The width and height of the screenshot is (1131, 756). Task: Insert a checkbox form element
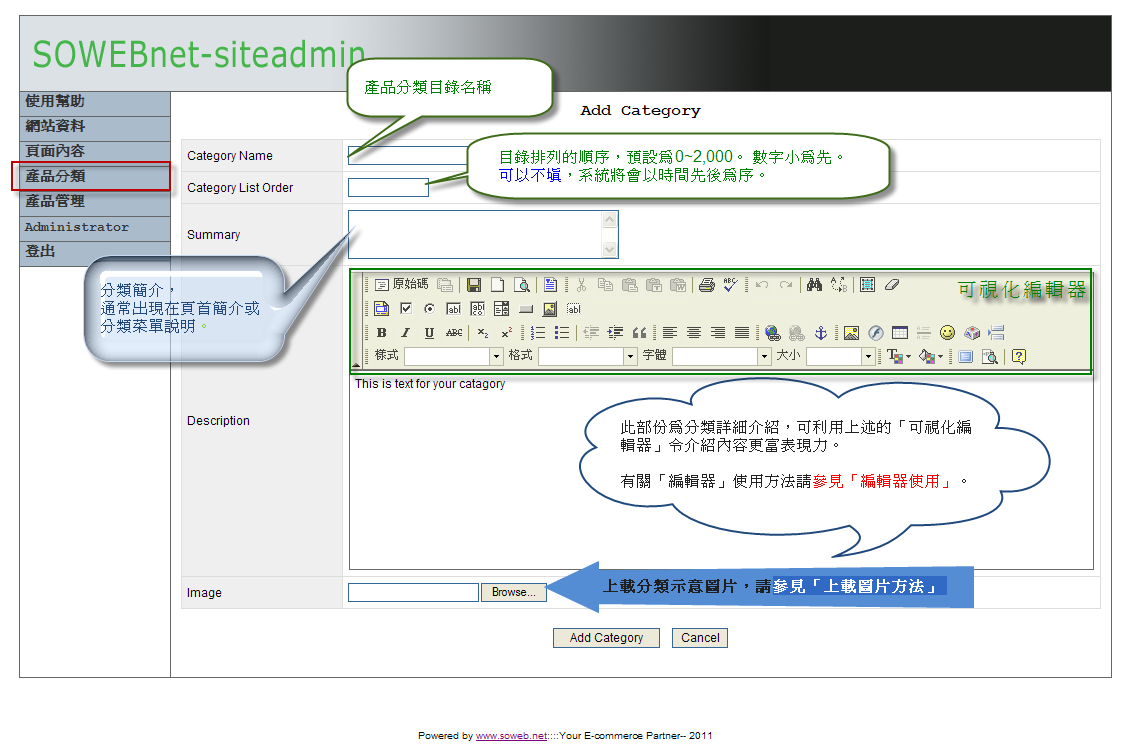click(406, 309)
